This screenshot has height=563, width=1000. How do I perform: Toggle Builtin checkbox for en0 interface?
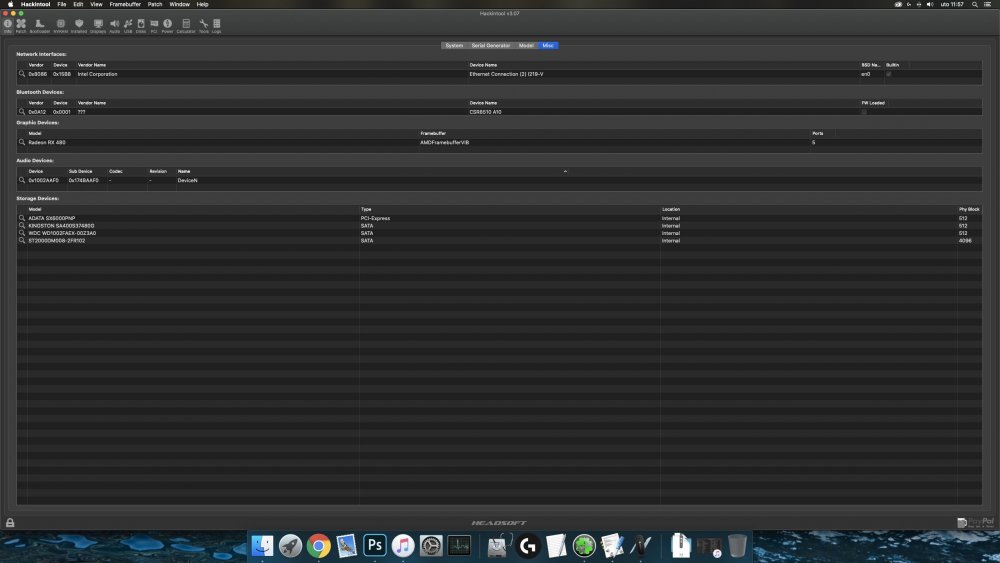click(x=888, y=74)
